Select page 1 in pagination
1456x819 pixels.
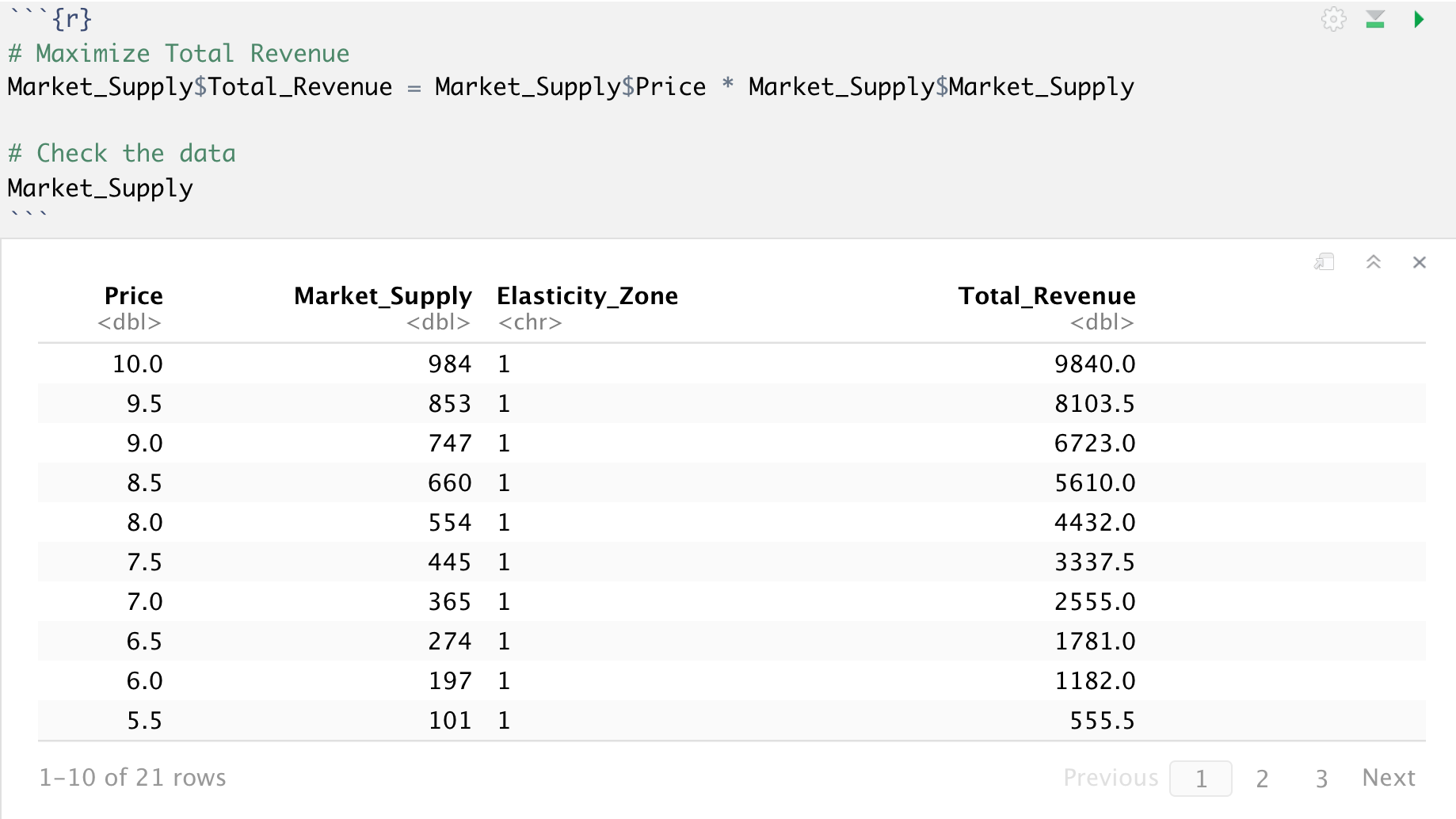(1200, 779)
